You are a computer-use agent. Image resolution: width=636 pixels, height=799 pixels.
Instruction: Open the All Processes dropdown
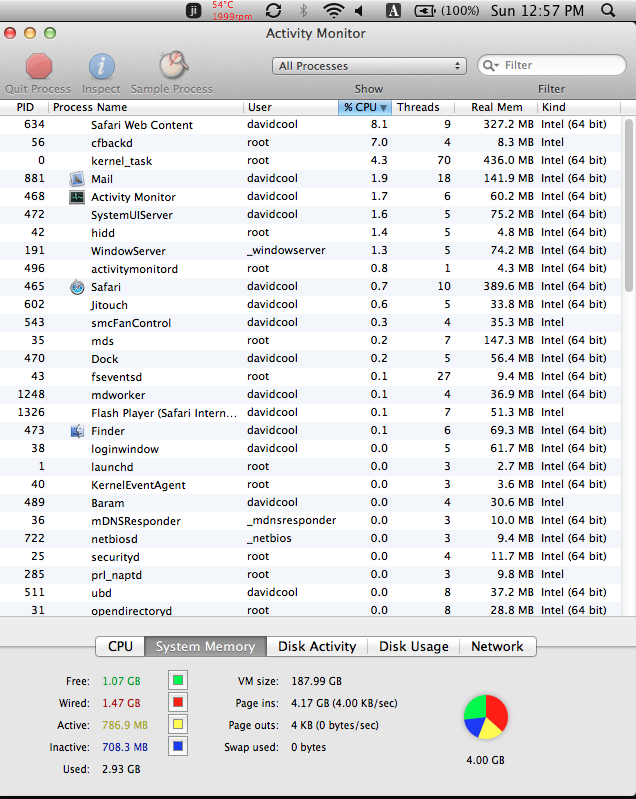tap(369, 66)
